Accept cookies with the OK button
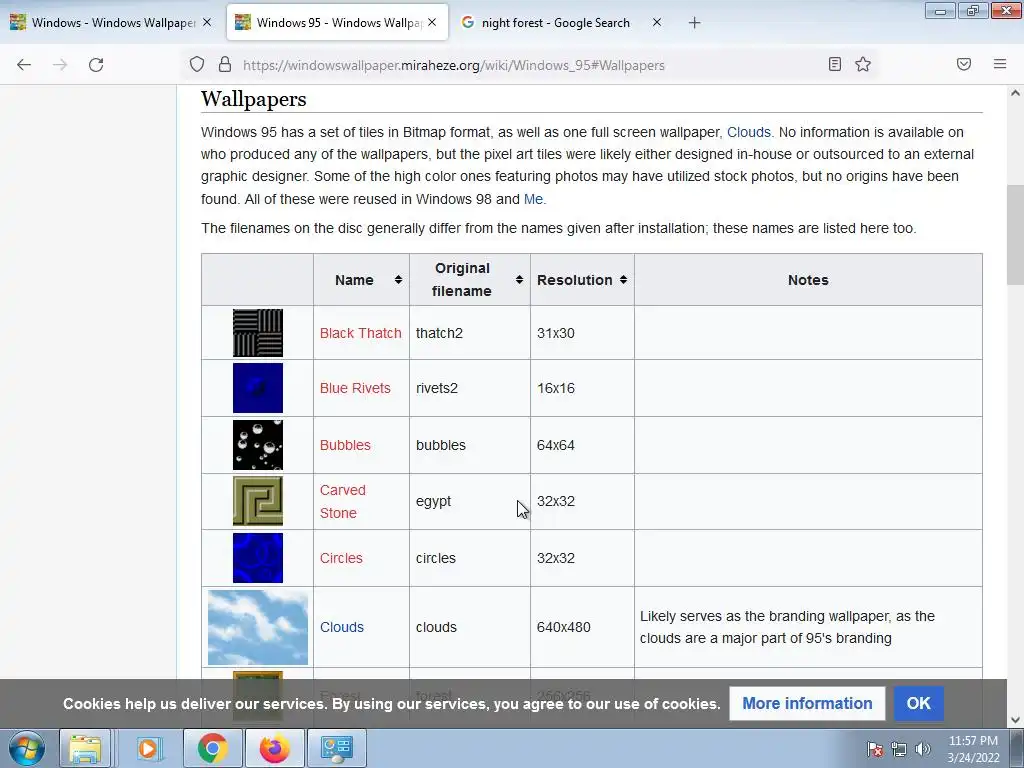 tap(918, 703)
